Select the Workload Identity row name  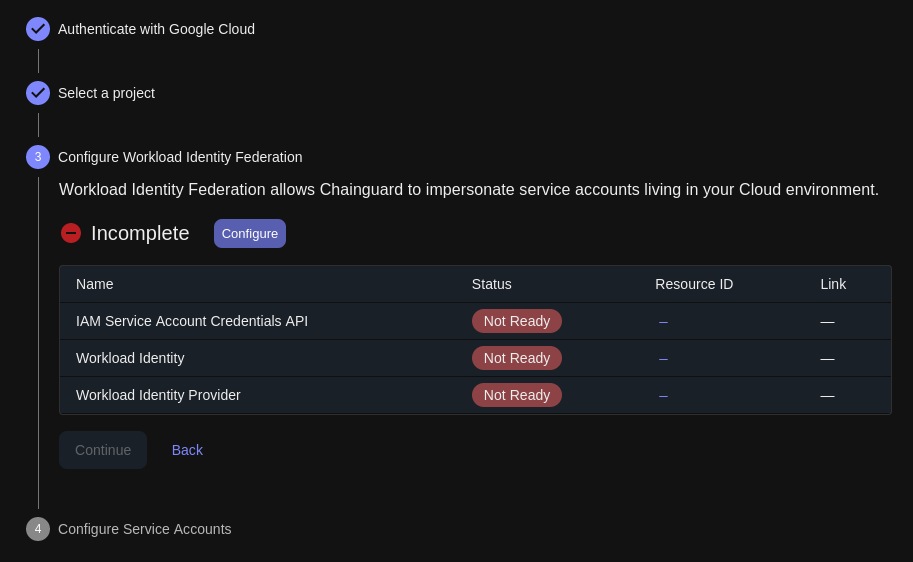coord(130,358)
